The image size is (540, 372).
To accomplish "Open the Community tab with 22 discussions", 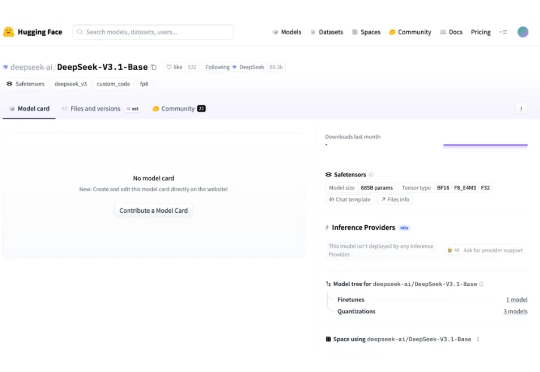I will pos(179,109).
